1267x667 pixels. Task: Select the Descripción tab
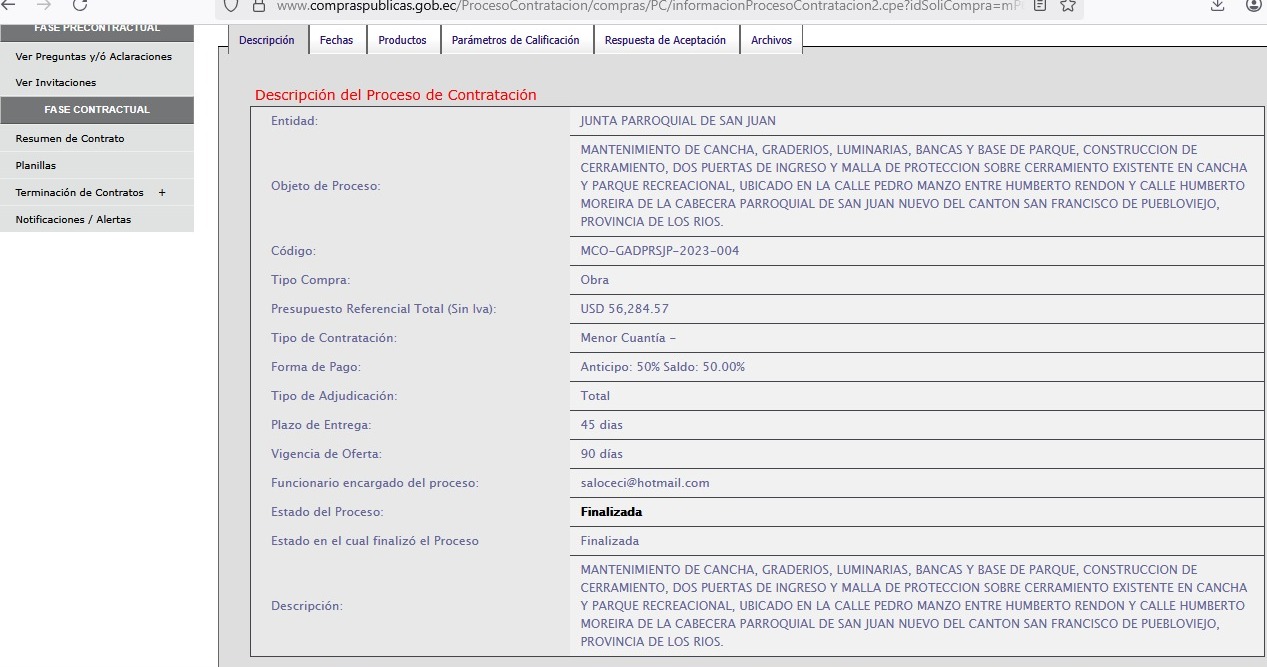click(267, 40)
